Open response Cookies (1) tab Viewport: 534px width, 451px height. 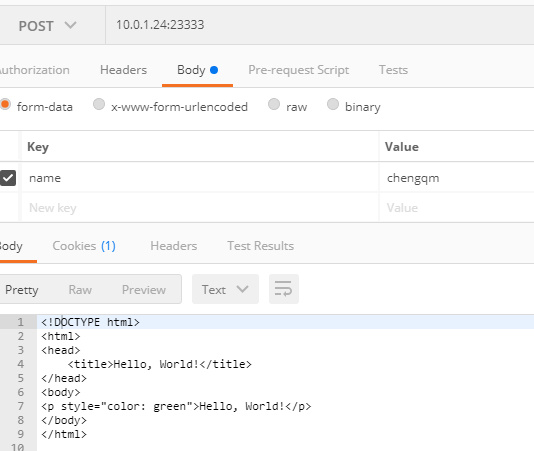click(84, 246)
